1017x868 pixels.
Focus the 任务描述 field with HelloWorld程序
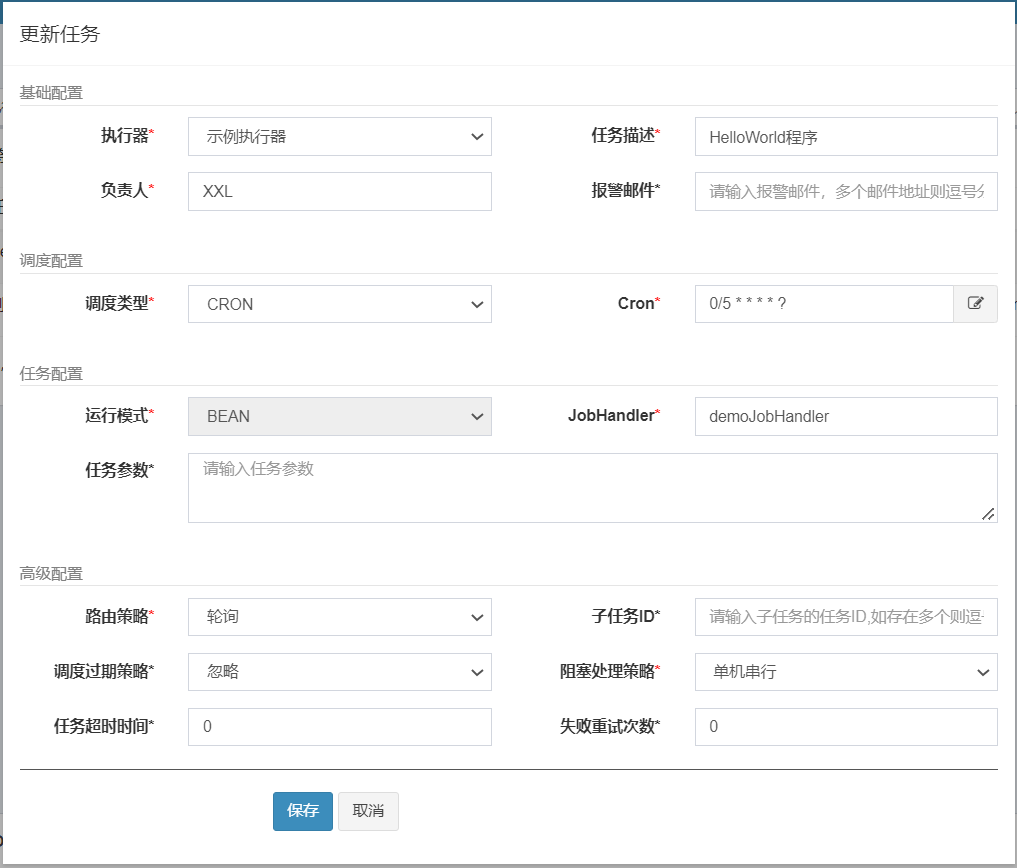846,136
